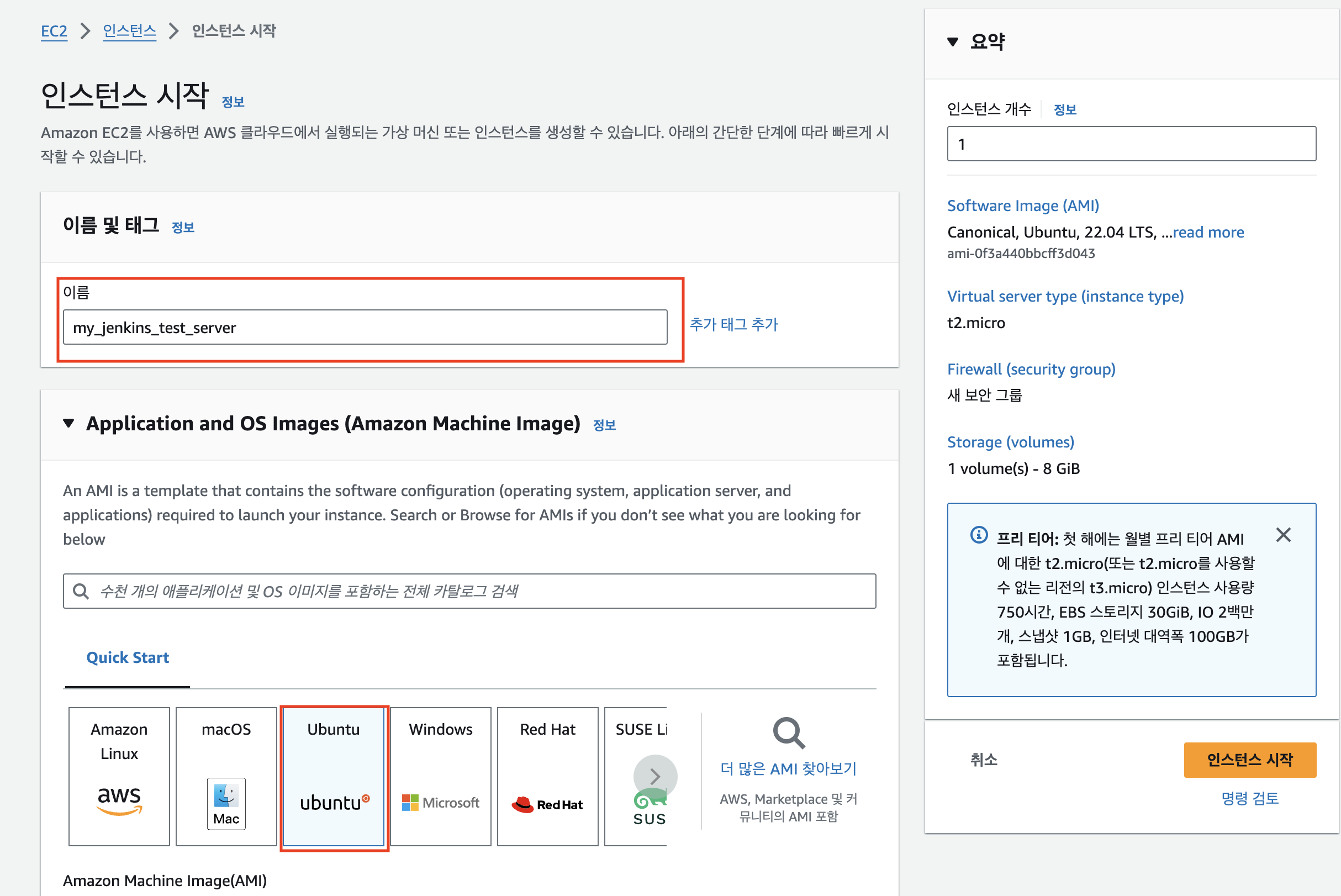Select the Ubuntu AMI tile
Viewport: 1341px width, 896px height.
point(334,776)
